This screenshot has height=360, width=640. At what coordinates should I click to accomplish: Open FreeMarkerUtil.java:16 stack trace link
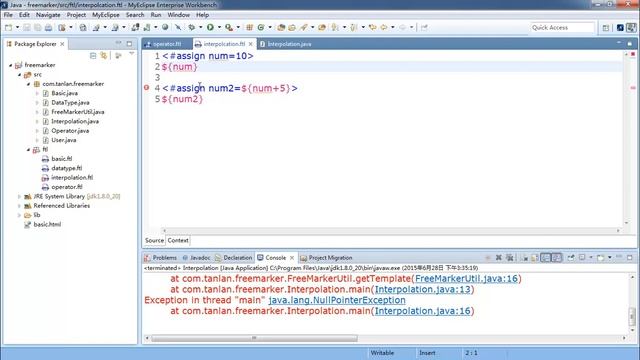(x=467, y=279)
